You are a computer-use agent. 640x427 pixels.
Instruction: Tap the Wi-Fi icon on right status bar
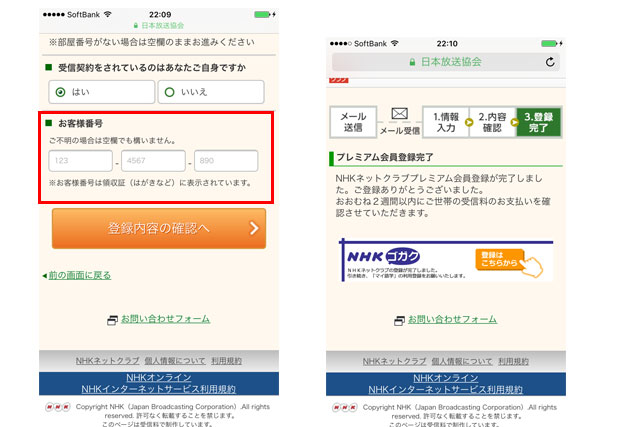click(395, 43)
